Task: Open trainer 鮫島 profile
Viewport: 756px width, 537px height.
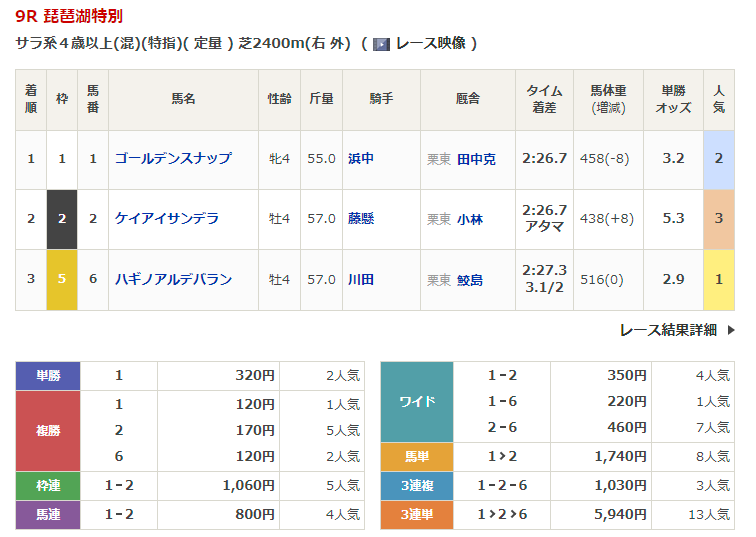Action: tap(470, 279)
